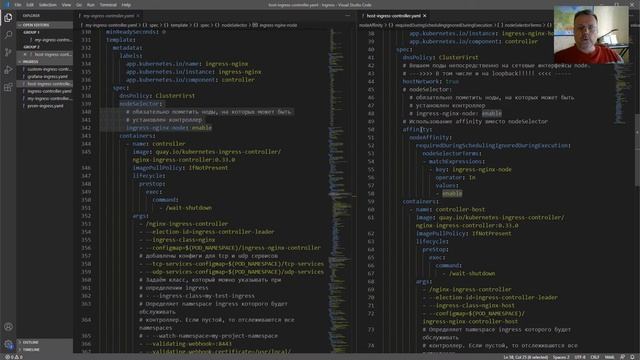This screenshot has width=640, height=360.
Task: Click 'affinity:' on line 50 in right editor
Action: pyautogui.click(x=417, y=129)
